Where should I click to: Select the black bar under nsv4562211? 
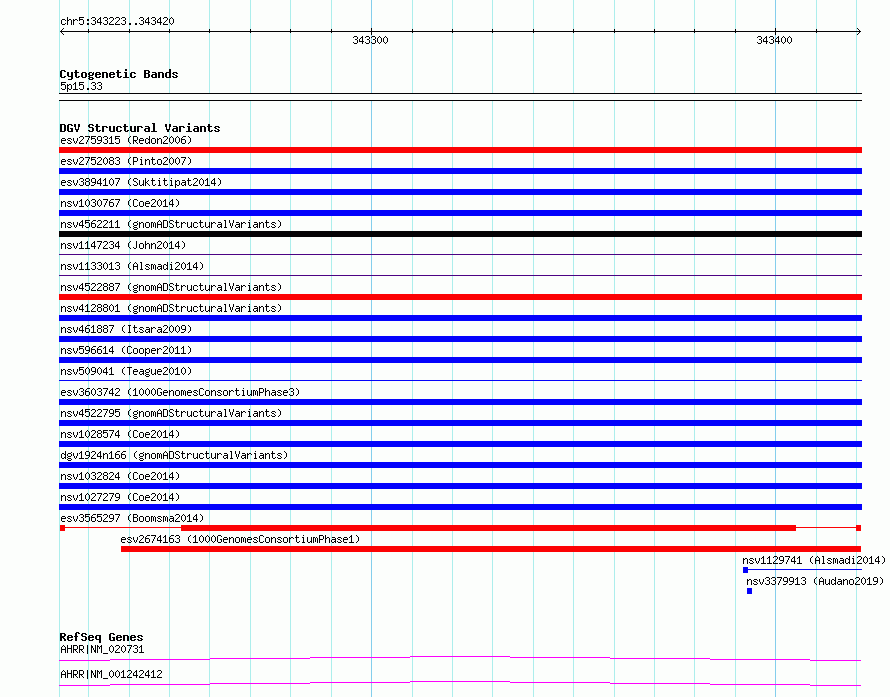pyautogui.click(x=460, y=234)
